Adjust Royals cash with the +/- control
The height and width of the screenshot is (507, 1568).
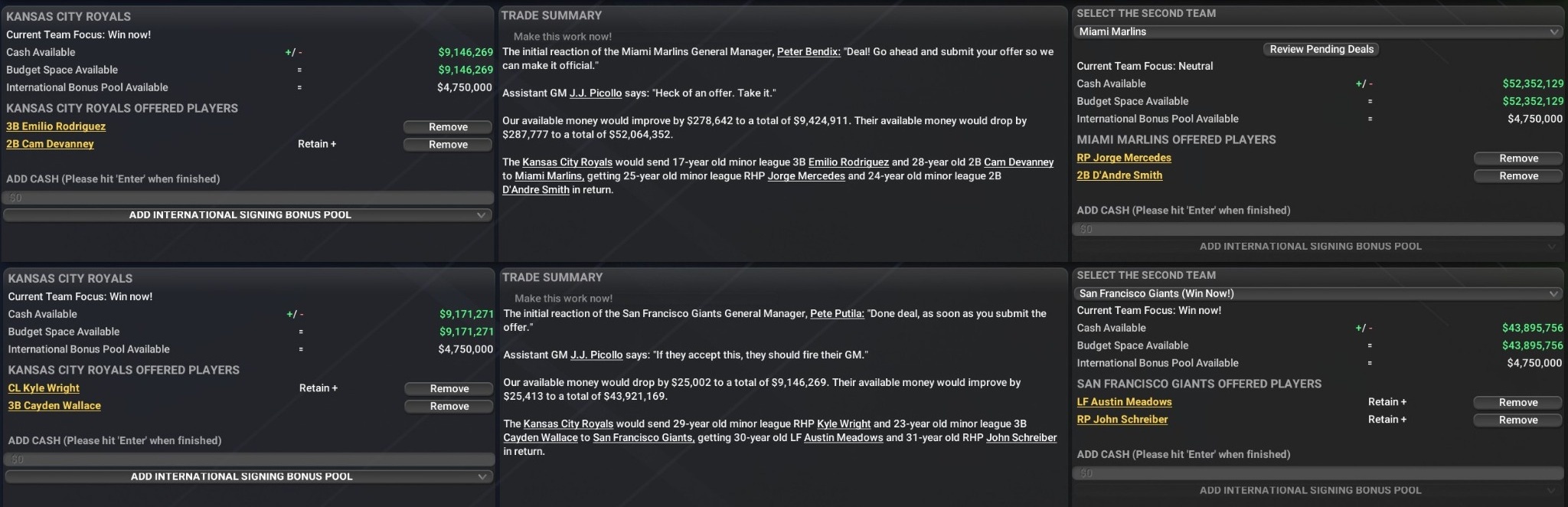point(292,52)
